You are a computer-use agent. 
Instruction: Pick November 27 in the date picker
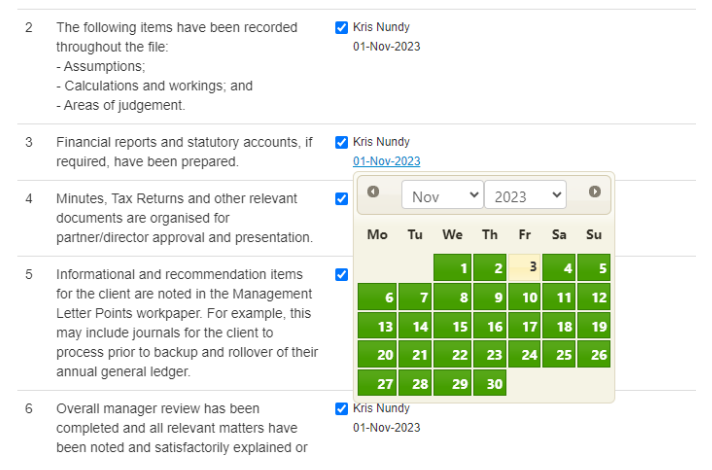pos(377,384)
